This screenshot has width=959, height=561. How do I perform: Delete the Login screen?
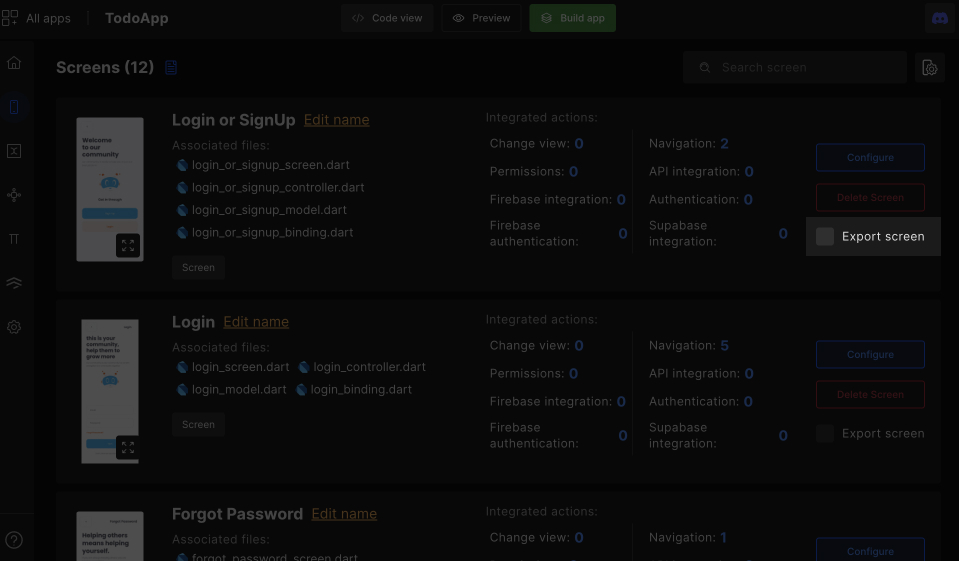(870, 395)
